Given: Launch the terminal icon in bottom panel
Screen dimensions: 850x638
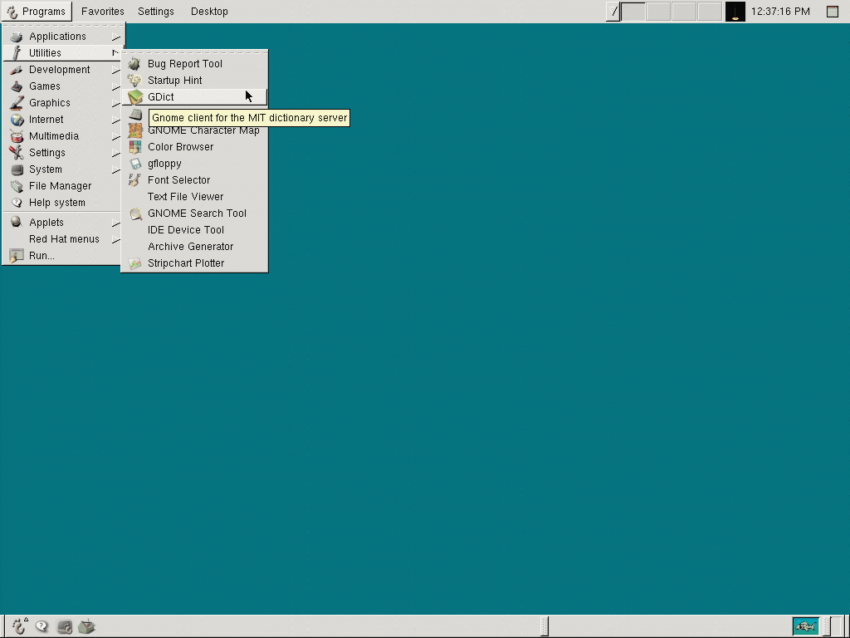Looking at the screenshot, I should pyautogui.click(x=65, y=627).
